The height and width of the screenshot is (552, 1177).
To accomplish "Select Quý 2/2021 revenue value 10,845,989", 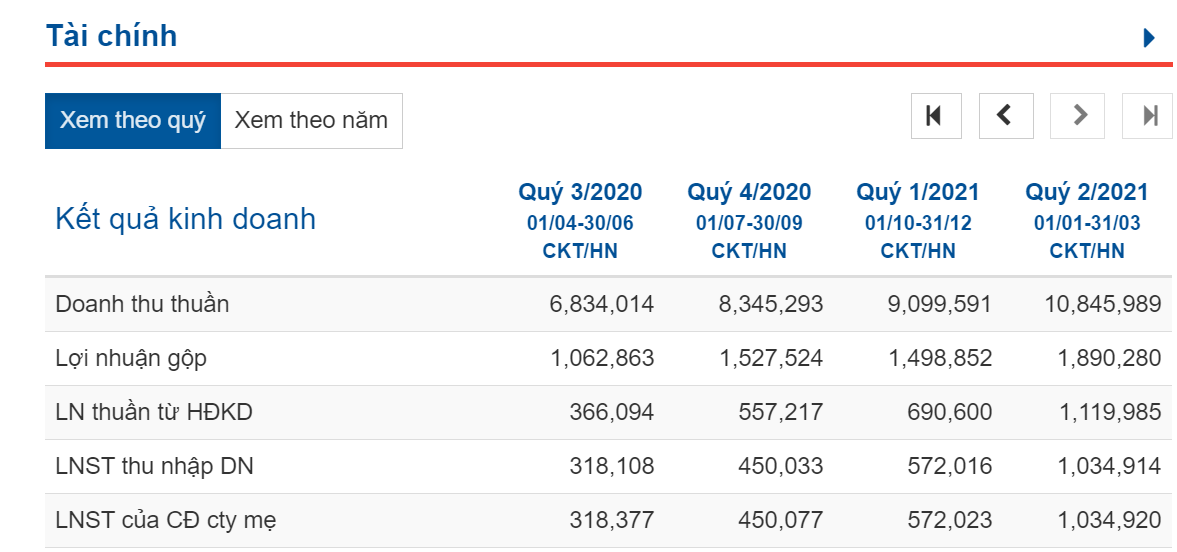I will tap(1103, 304).
